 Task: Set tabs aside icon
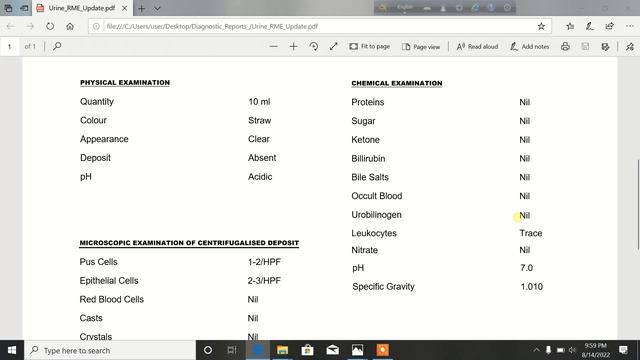[x=24, y=8]
